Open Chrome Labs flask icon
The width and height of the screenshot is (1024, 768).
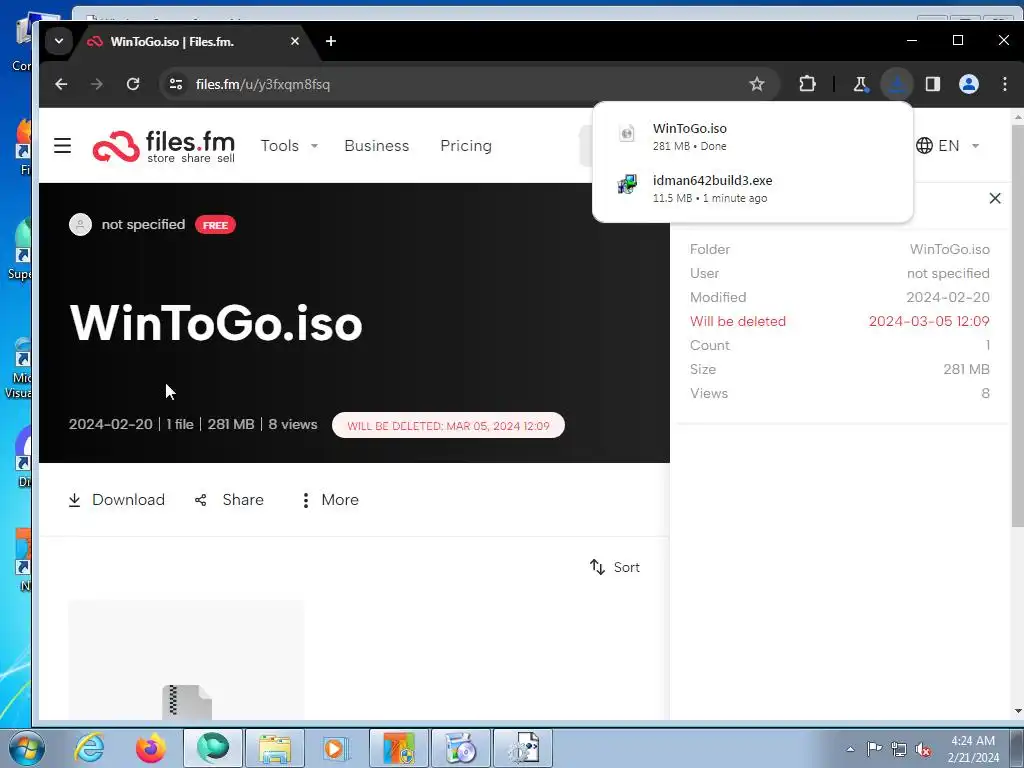coord(861,84)
